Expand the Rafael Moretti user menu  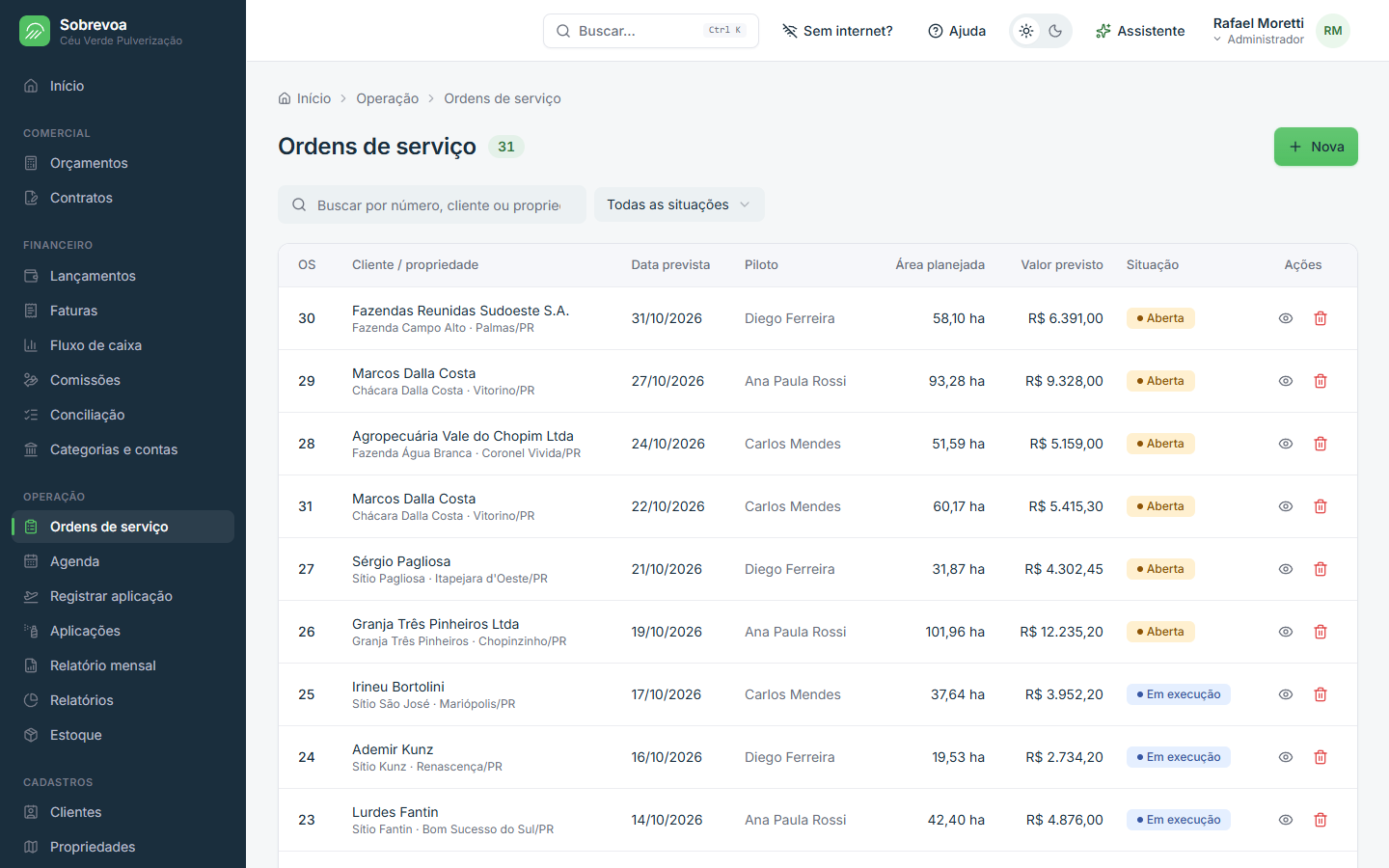click(1258, 31)
